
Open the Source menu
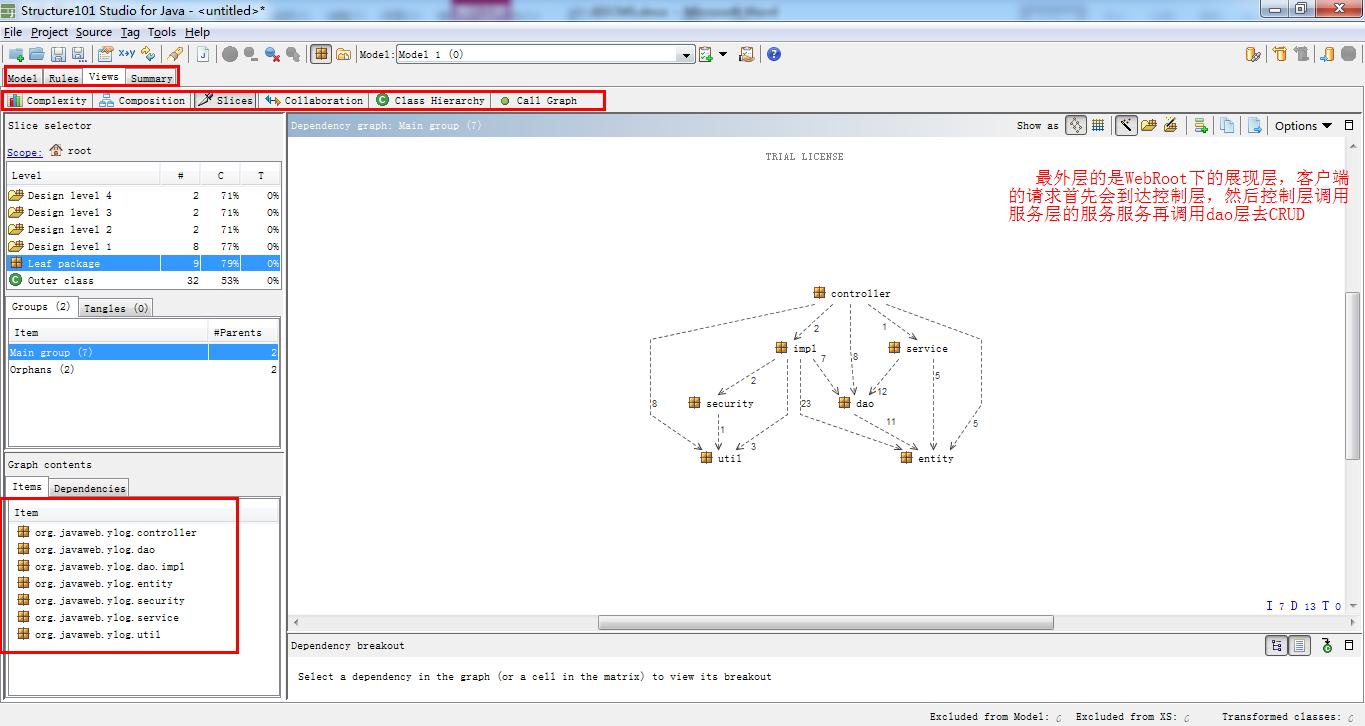click(94, 32)
